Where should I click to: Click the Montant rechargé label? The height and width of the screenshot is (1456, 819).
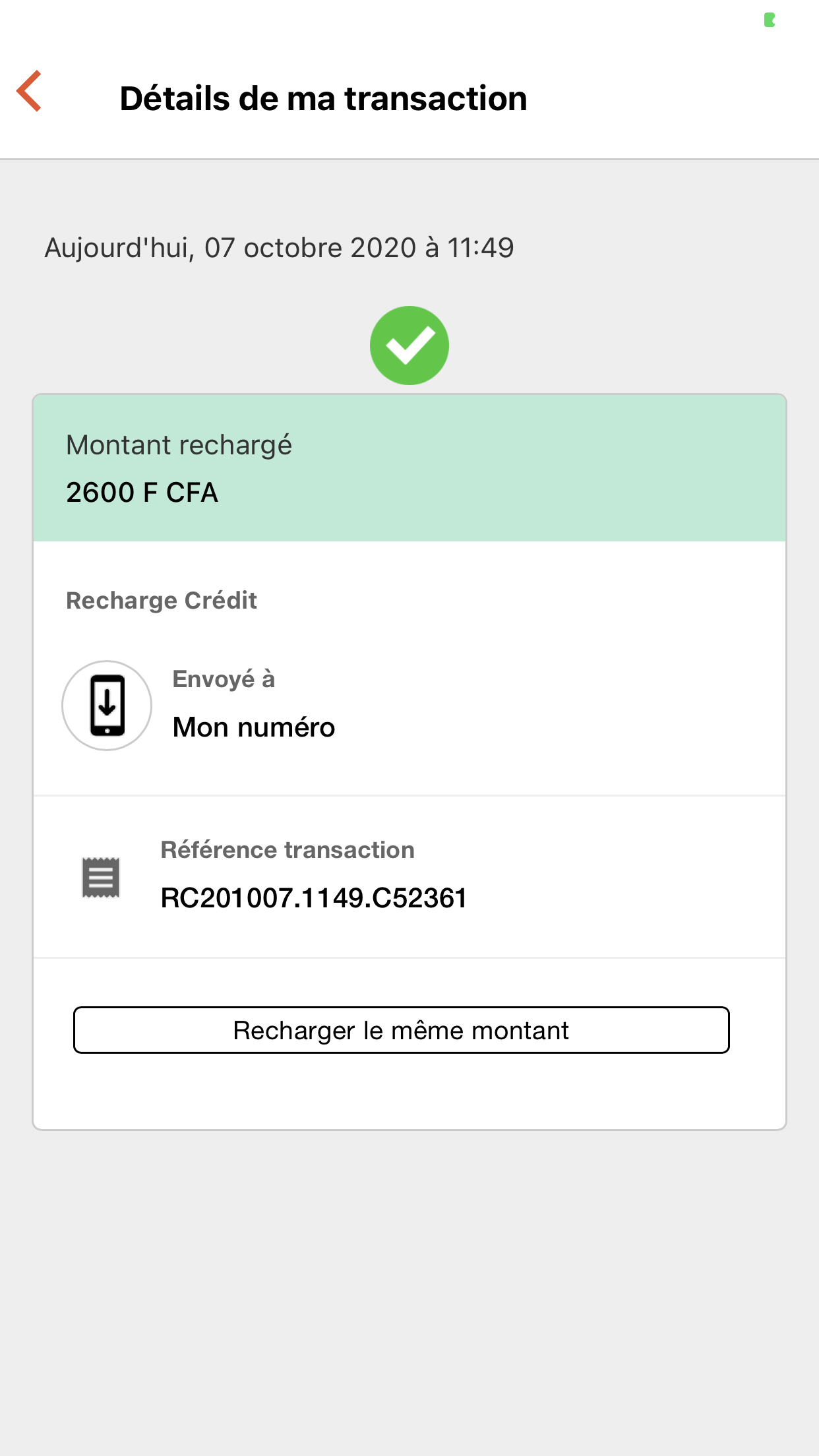(179, 445)
